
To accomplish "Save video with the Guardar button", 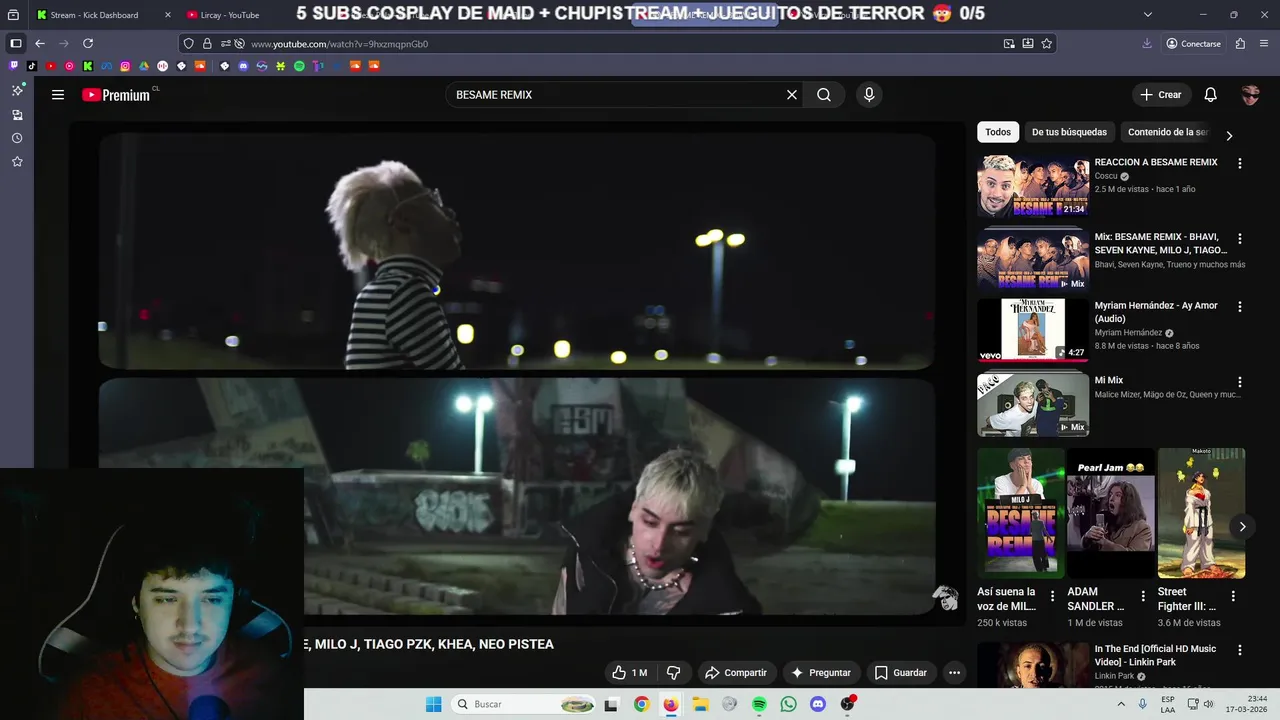I will click(x=901, y=673).
